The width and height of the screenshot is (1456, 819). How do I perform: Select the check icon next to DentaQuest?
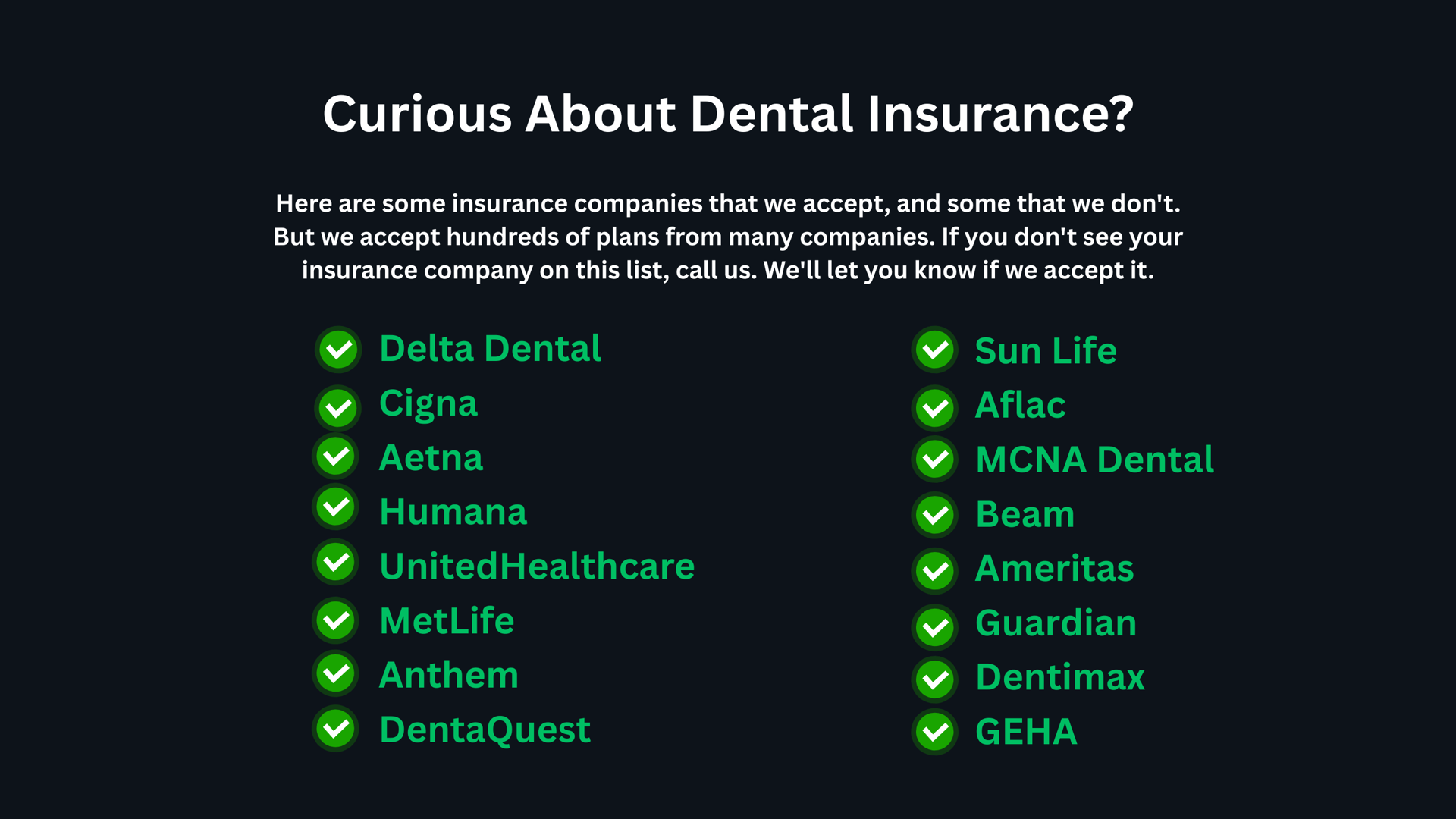click(336, 729)
